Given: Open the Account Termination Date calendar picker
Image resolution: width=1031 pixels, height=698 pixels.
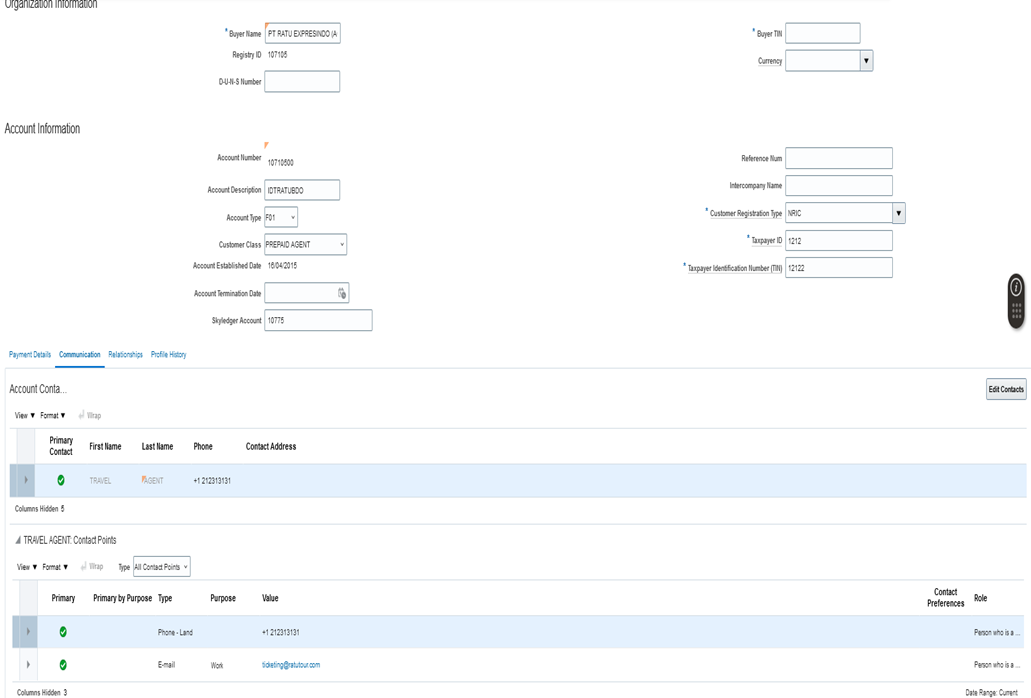Looking at the screenshot, I should [x=342, y=293].
